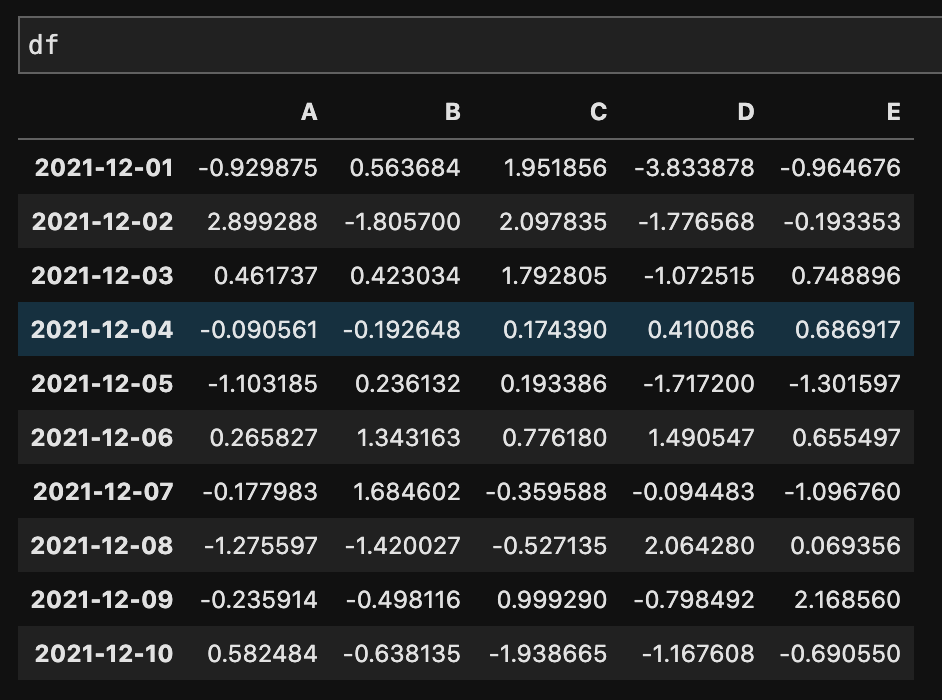The height and width of the screenshot is (700, 942).
Task: Click row index 2021-12-08
Action: 102,546
